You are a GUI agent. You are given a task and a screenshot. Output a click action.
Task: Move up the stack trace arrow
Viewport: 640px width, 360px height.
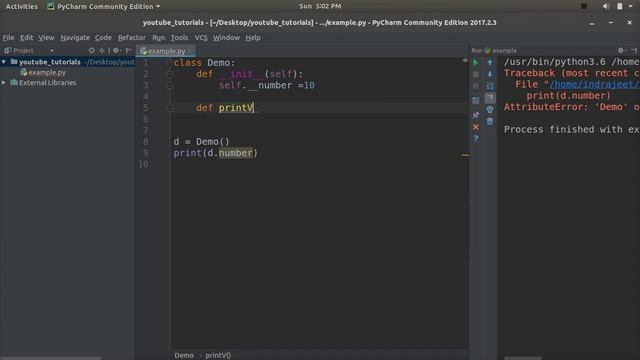(x=490, y=63)
